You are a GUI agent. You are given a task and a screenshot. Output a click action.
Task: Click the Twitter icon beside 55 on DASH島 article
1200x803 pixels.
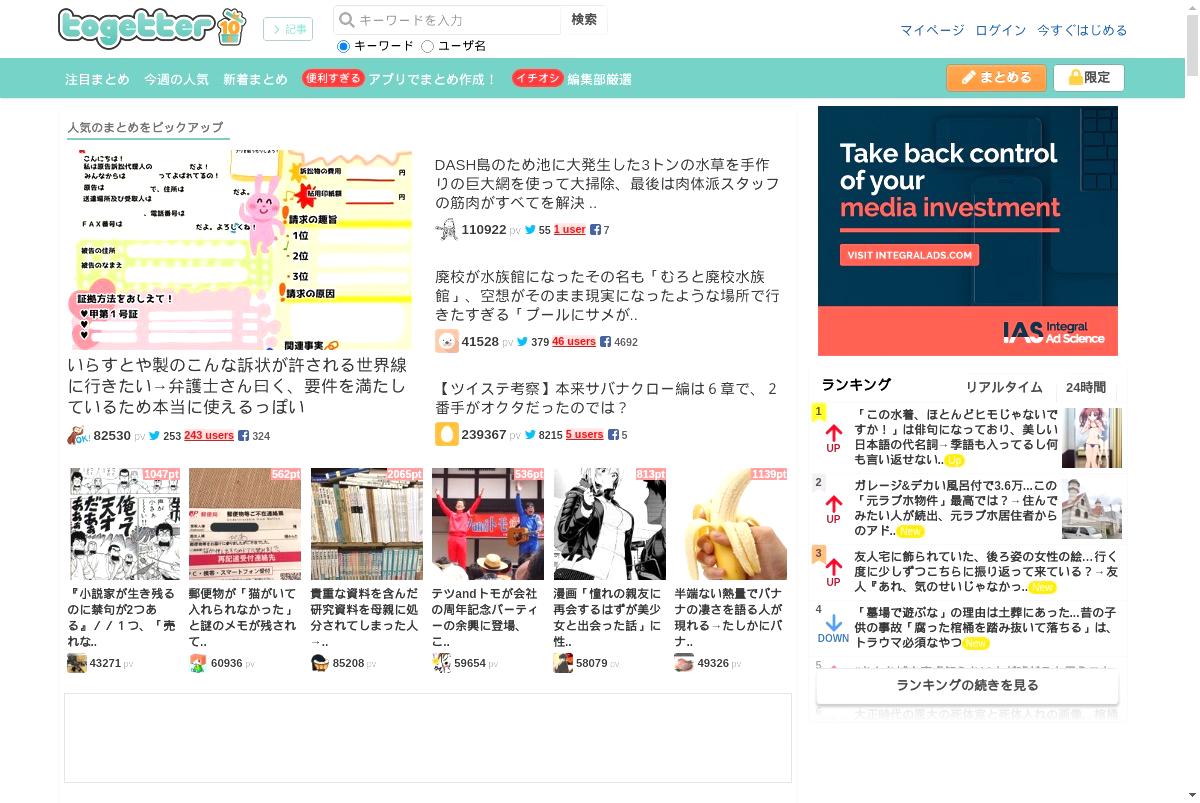click(x=530, y=230)
